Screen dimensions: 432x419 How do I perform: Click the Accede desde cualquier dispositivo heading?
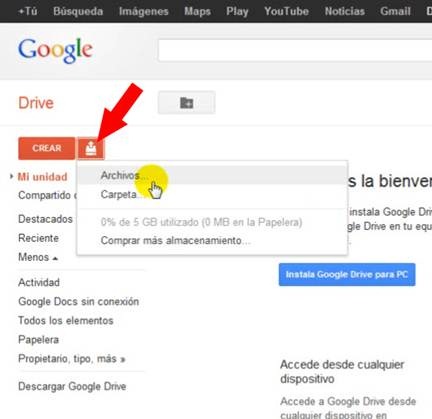coord(342,372)
